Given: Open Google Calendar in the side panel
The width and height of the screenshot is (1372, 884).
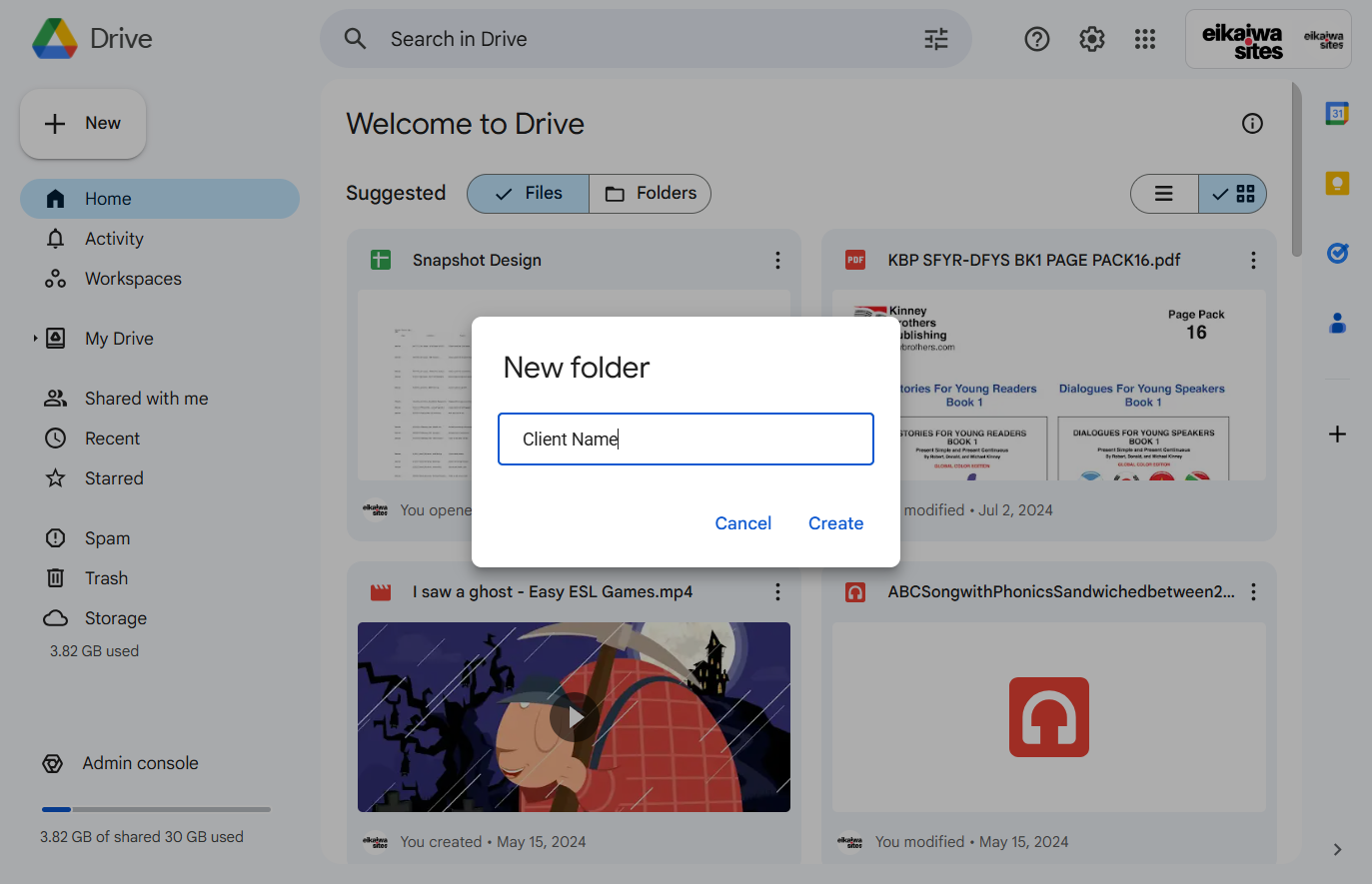Looking at the screenshot, I should 1337,113.
